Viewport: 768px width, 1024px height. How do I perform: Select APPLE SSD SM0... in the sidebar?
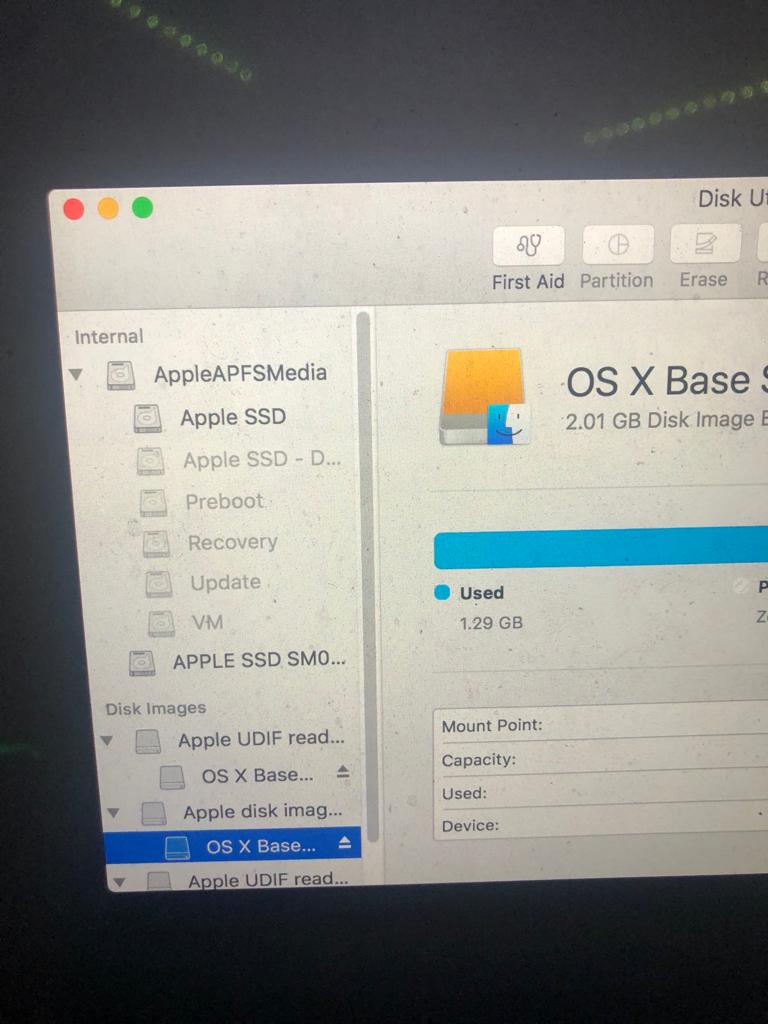pos(259,660)
